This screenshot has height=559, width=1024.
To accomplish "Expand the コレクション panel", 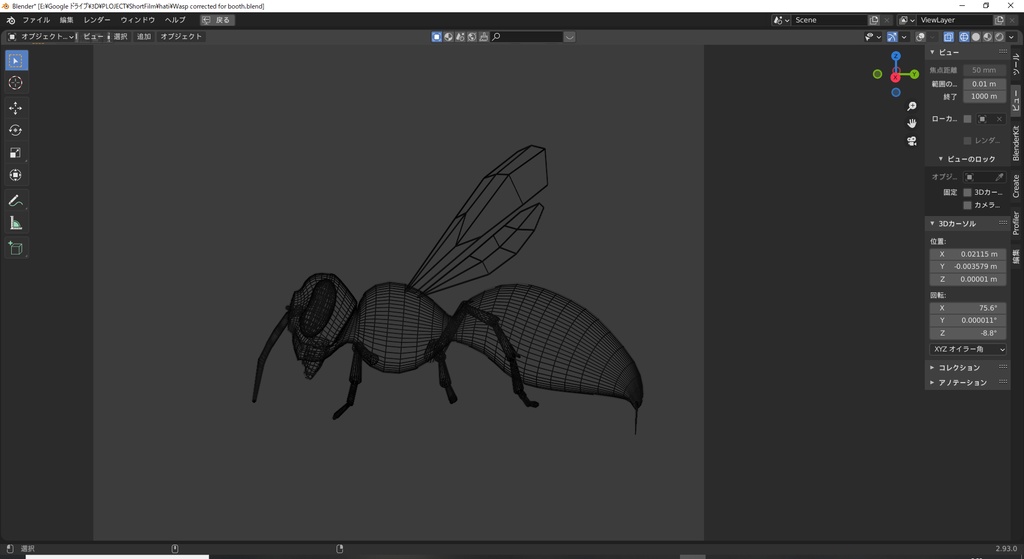I will coord(960,367).
